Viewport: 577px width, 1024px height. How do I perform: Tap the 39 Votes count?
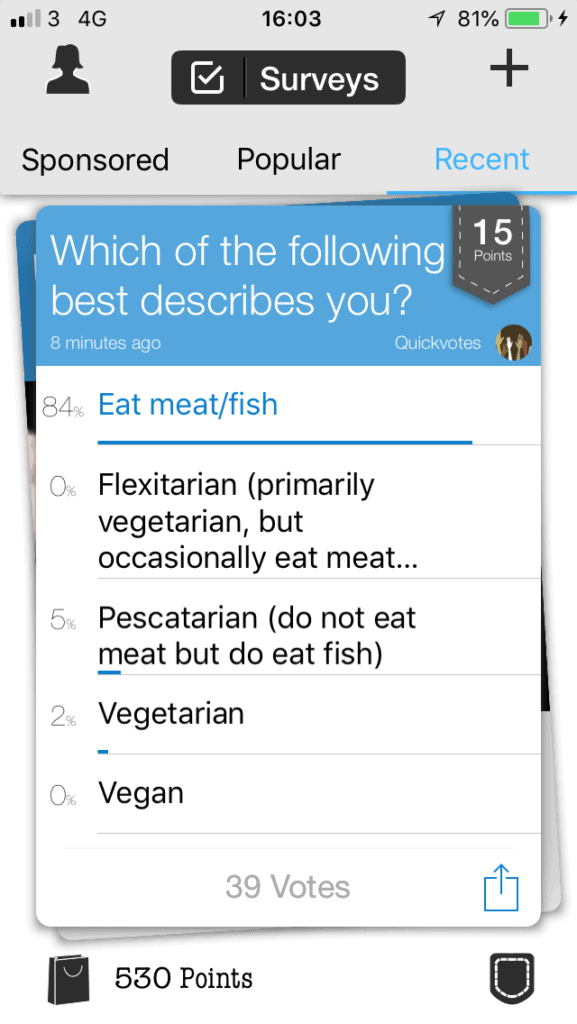tap(288, 887)
